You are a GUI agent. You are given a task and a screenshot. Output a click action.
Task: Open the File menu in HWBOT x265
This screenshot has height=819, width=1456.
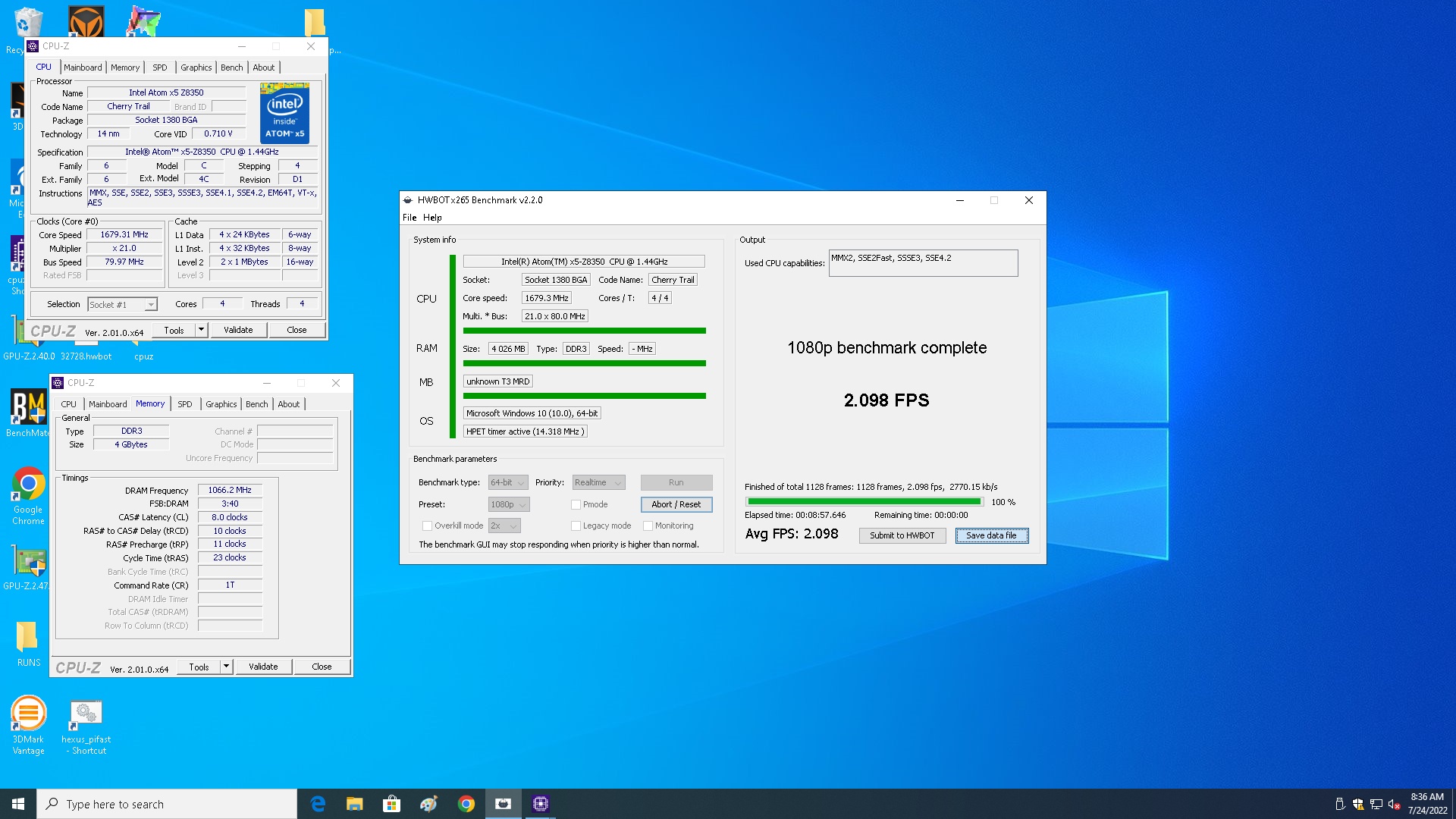click(x=409, y=218)
